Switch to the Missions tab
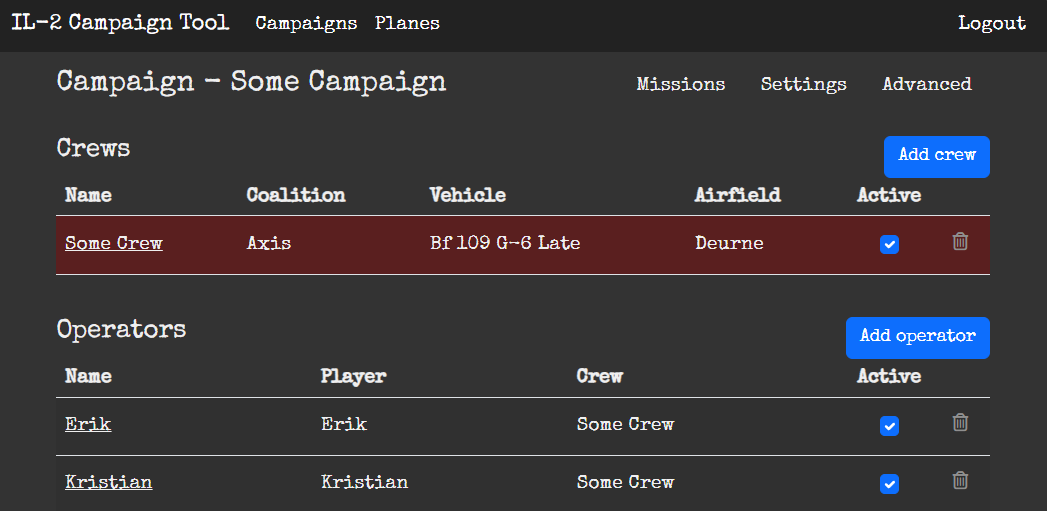Viewport: 1047px width, 511px height. [x=681, y=84]
